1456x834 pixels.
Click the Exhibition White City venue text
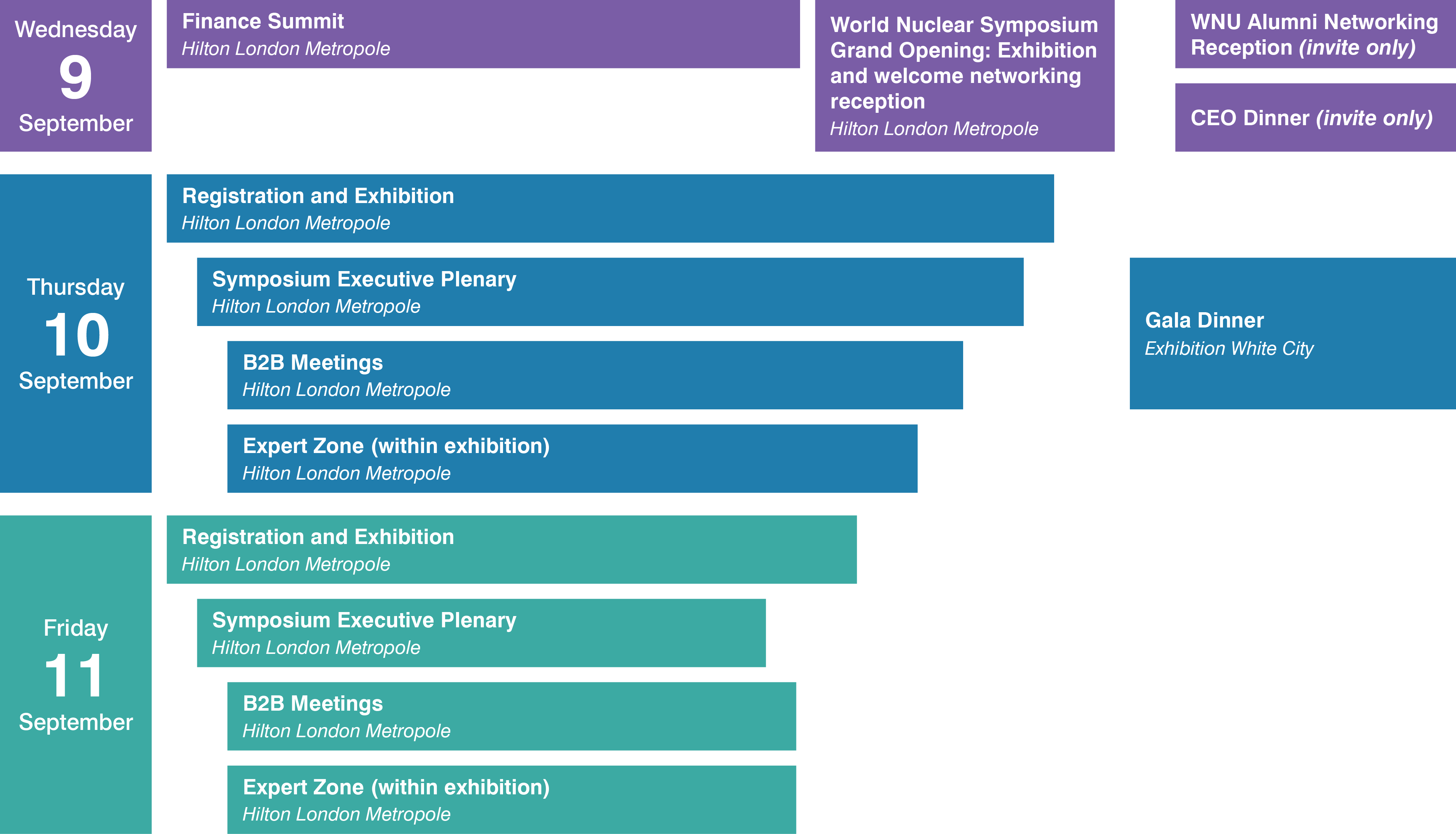[x=1228, y=348]
